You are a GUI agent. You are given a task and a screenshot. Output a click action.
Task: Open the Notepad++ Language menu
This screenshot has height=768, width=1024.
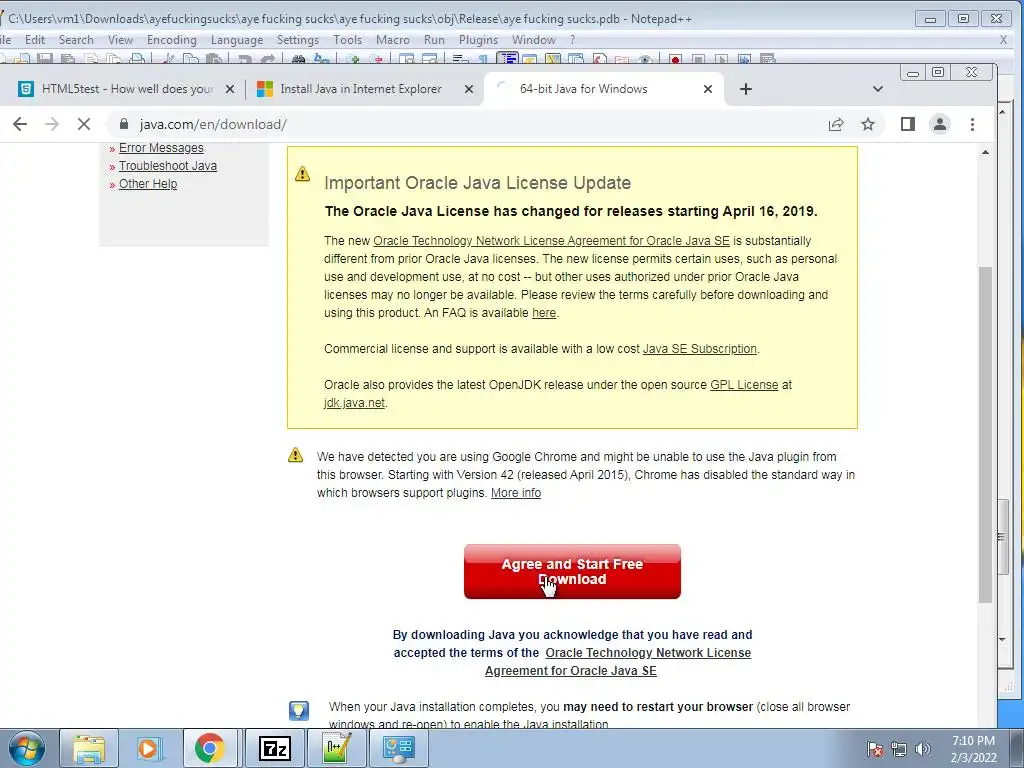(x=237, y=40)
